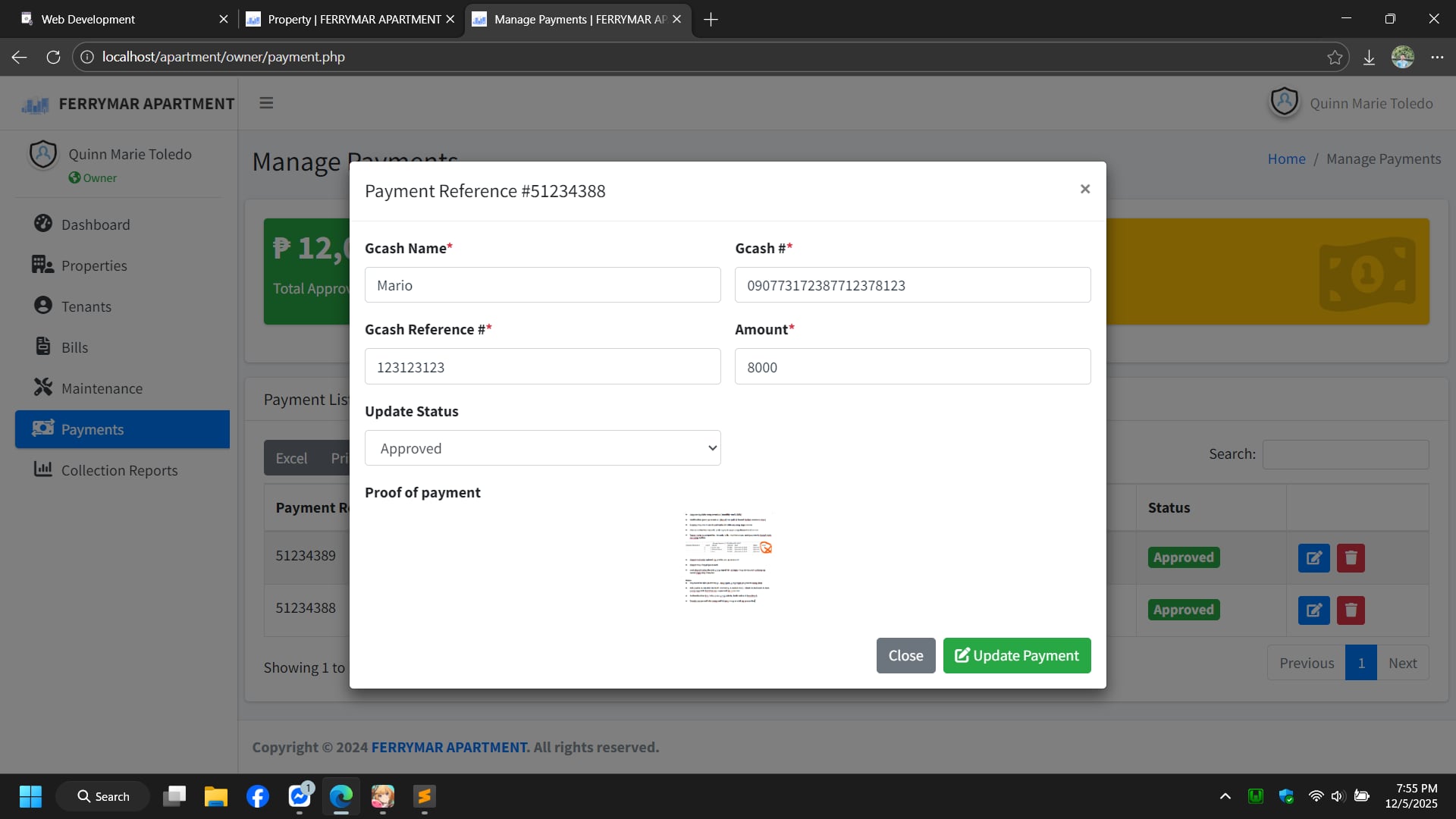The image size is (1456, 819).
Task: Click the hamburger sidebar toggle icon
Action: [266, 103]
